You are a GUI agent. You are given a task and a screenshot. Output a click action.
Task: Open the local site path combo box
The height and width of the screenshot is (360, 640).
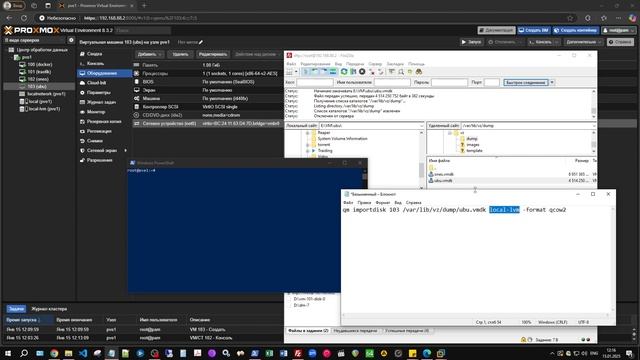[x=372, y=126]
